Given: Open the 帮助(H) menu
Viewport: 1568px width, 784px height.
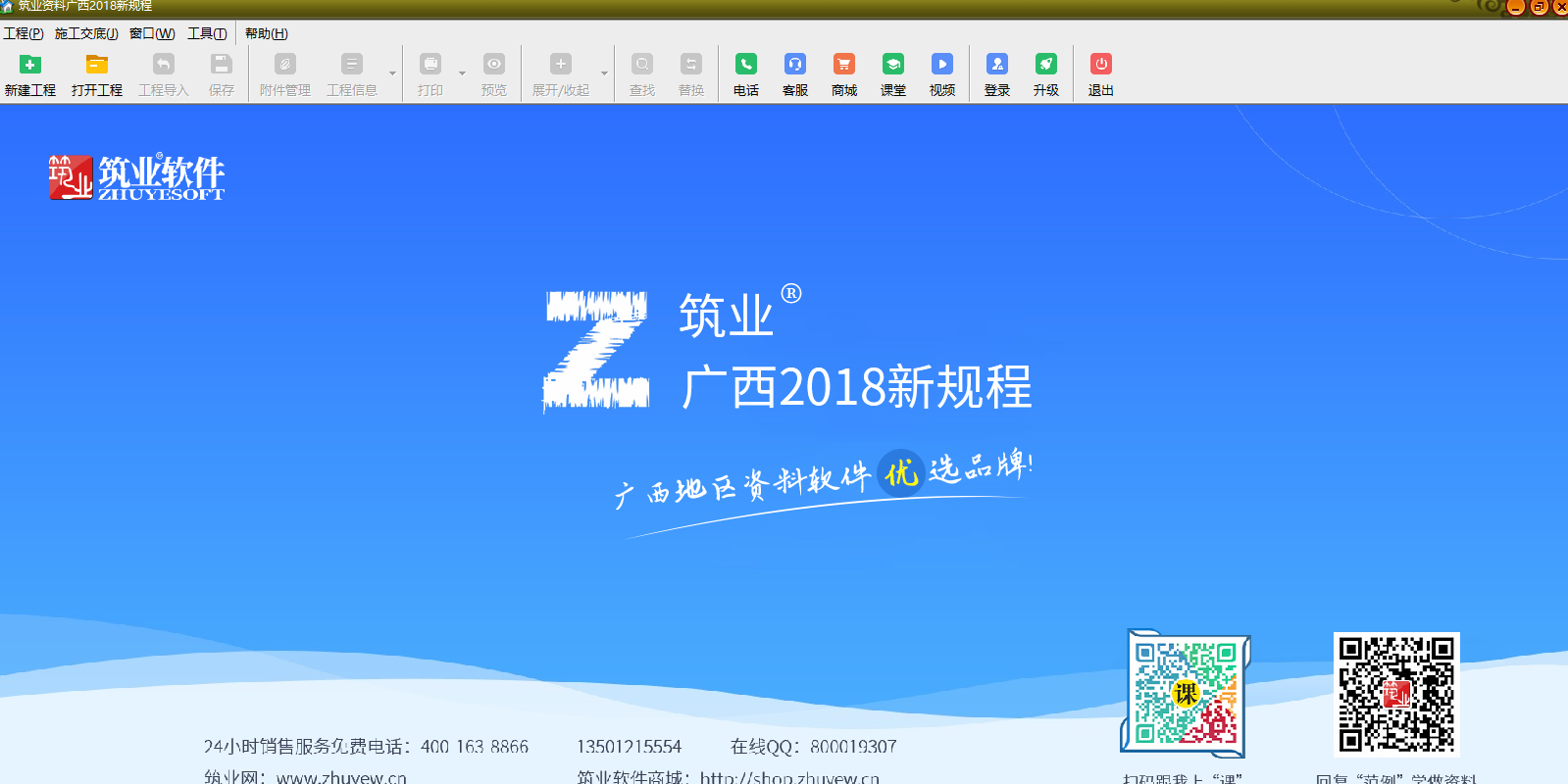Looking at the screenshot, I should tap(266, 33).
